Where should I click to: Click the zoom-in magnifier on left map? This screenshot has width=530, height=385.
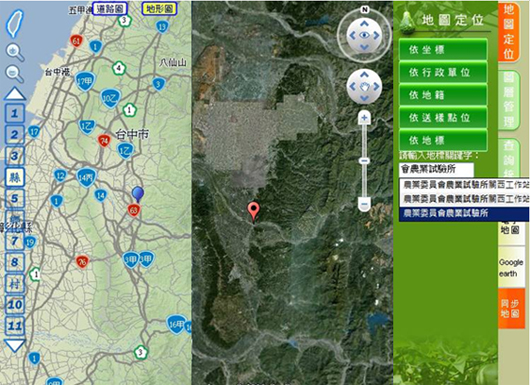pyautogui.click(x=15, y=52)
